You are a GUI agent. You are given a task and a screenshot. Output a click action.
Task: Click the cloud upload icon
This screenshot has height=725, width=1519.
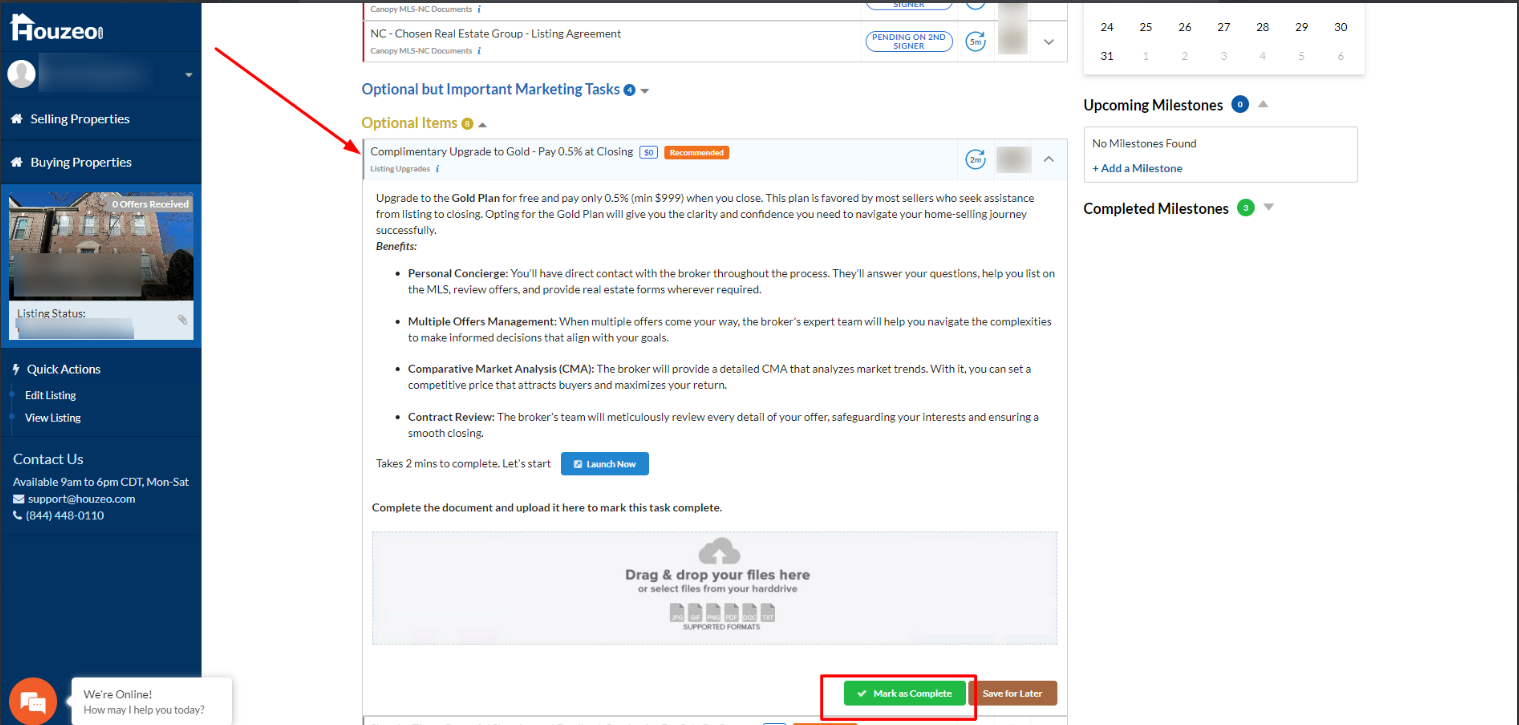(x=718, y=551)
